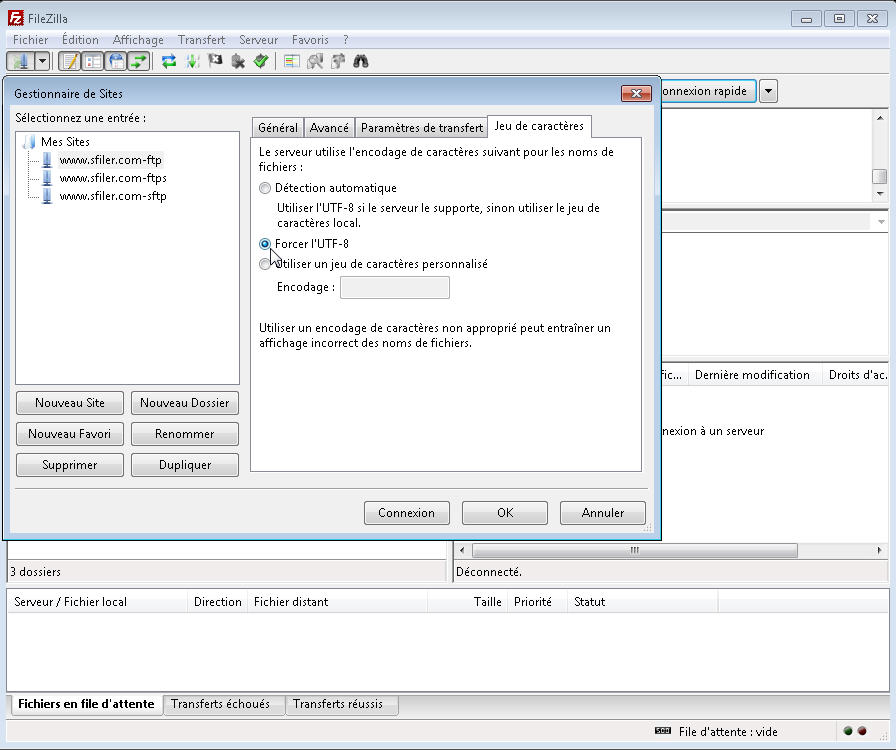Toggle the local directory tree icon
Screen dimensions: 896x750
pyautogui.click(x=93, y=61)
